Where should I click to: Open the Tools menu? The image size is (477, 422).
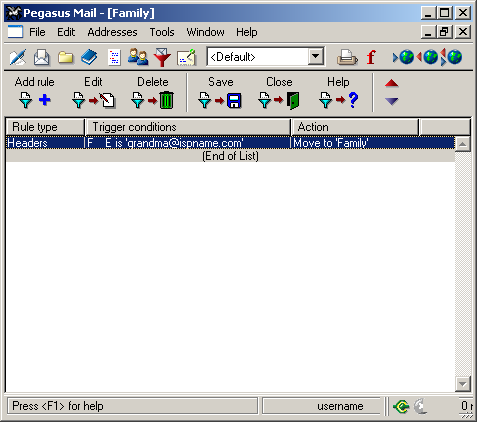[162, 32]
